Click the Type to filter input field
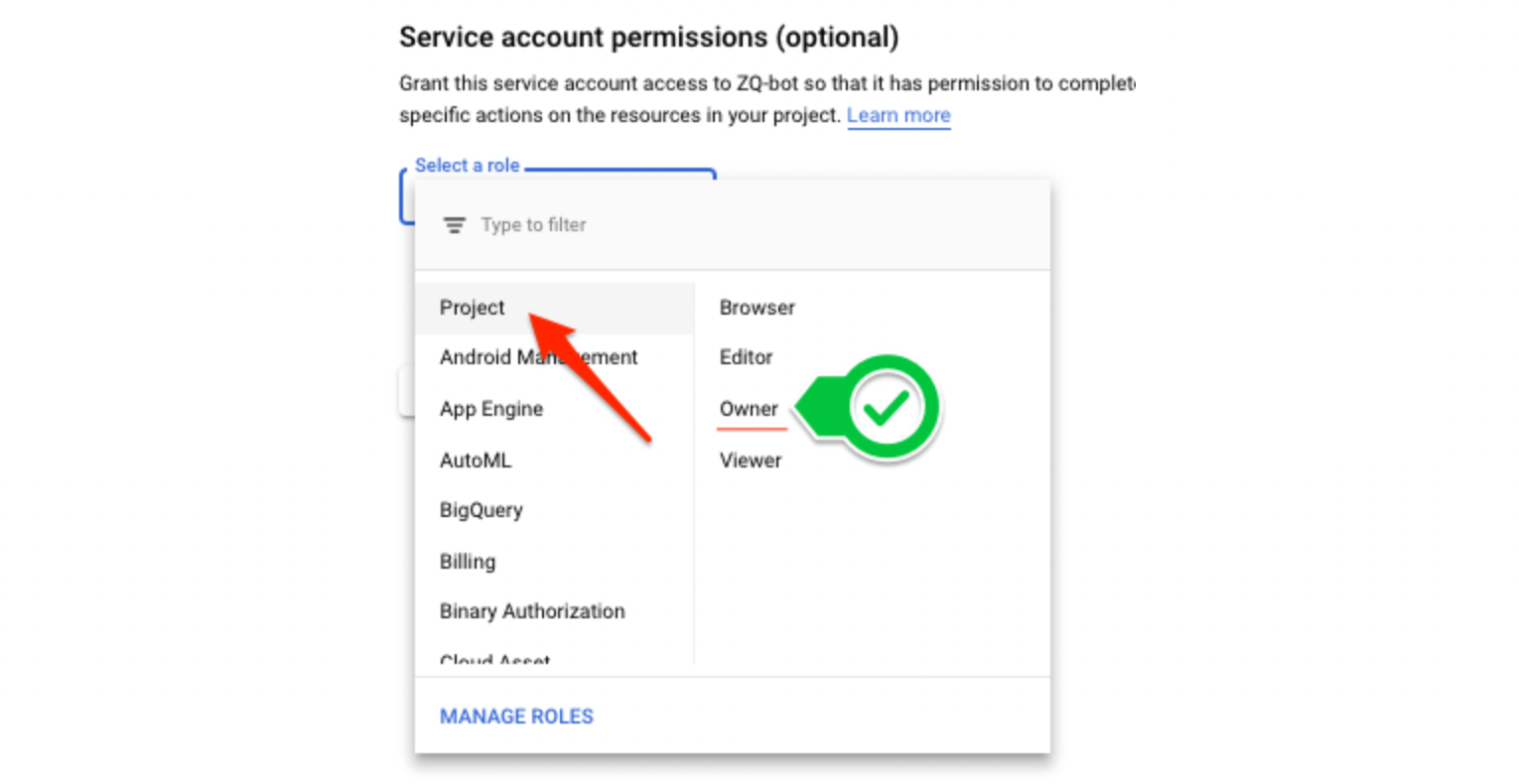Image resolution: width=1519 pixels, height=784 pixels. (x=533, y=224)
